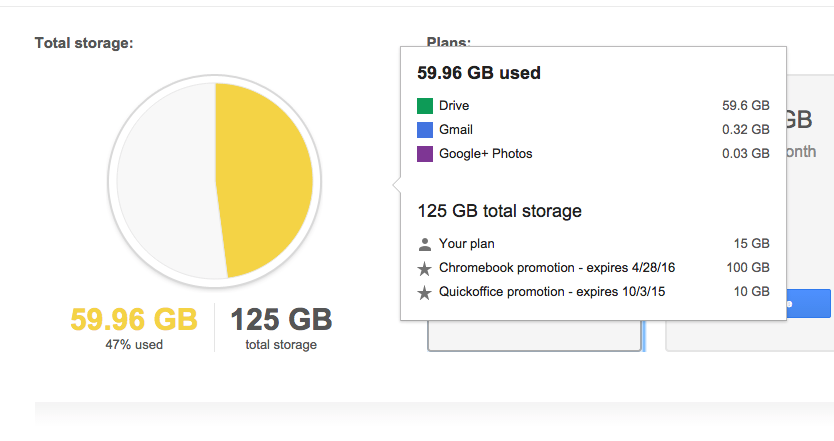
Task: Click the gray free portion of pie chart
Action: [x=168, y=181]
